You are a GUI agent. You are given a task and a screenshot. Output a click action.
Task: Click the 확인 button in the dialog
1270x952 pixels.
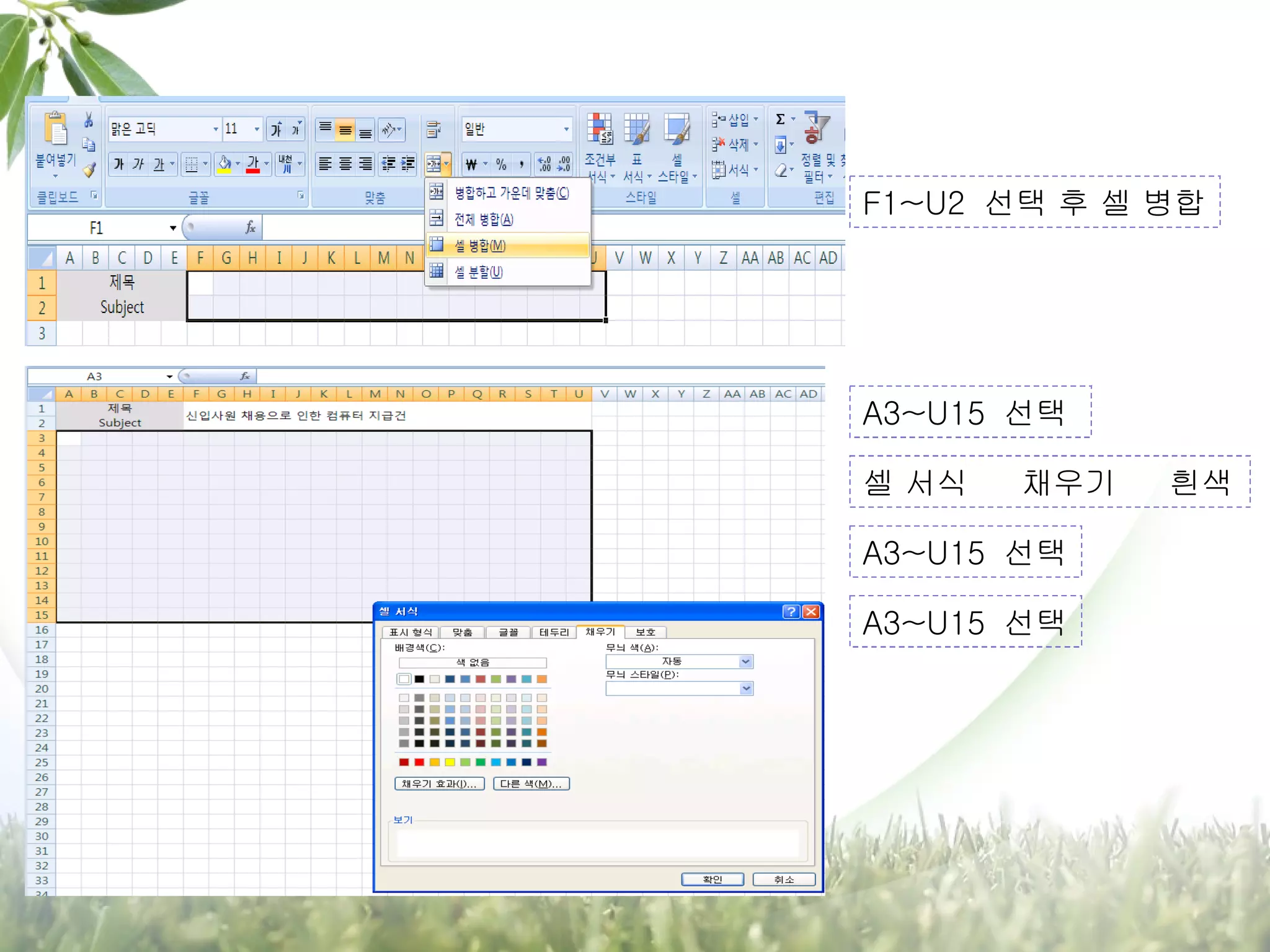712,879
